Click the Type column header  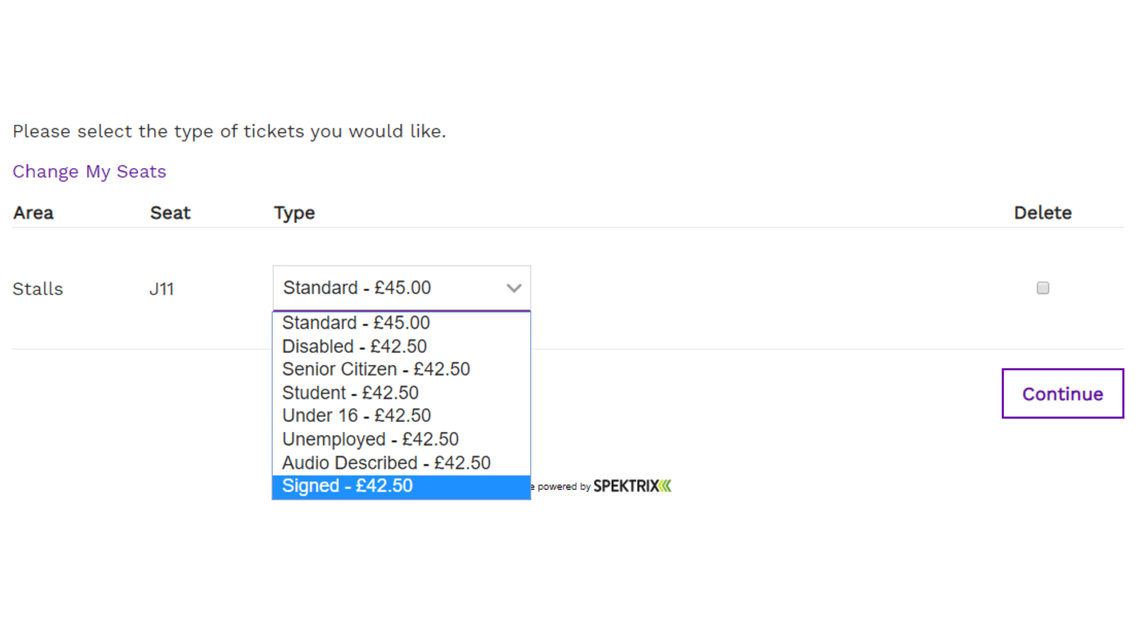click(294, 213)
